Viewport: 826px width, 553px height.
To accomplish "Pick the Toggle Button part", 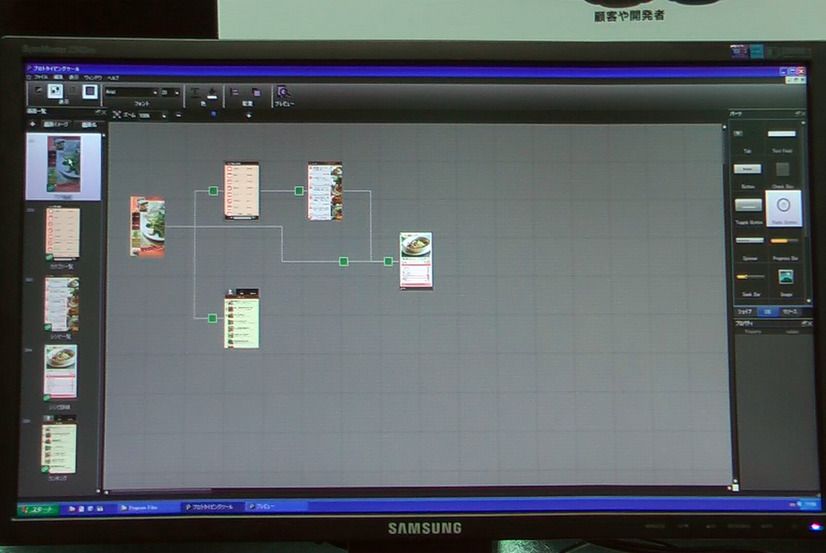I will [749, 211].
